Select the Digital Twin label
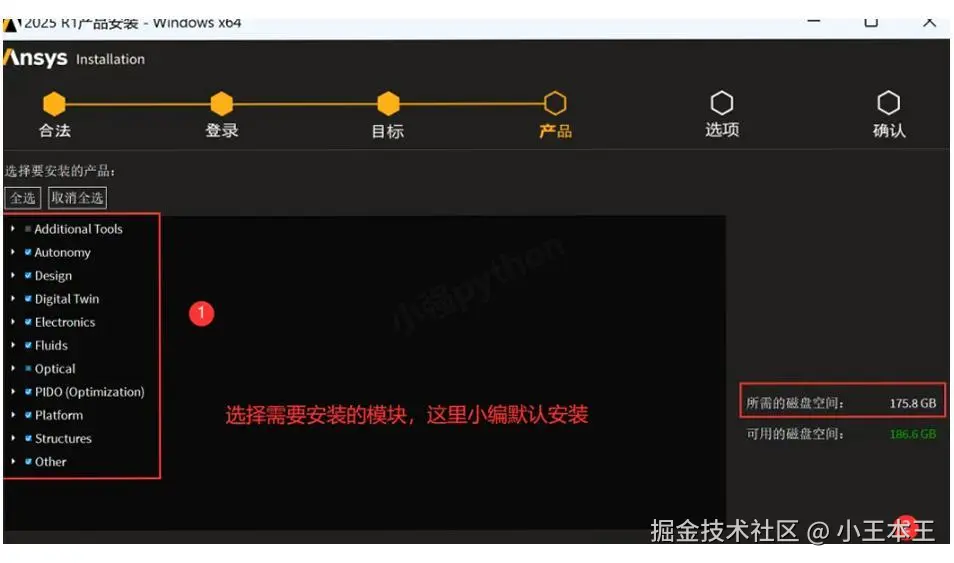The height and width of the screenshot is (563, 954). coord(67,299)
